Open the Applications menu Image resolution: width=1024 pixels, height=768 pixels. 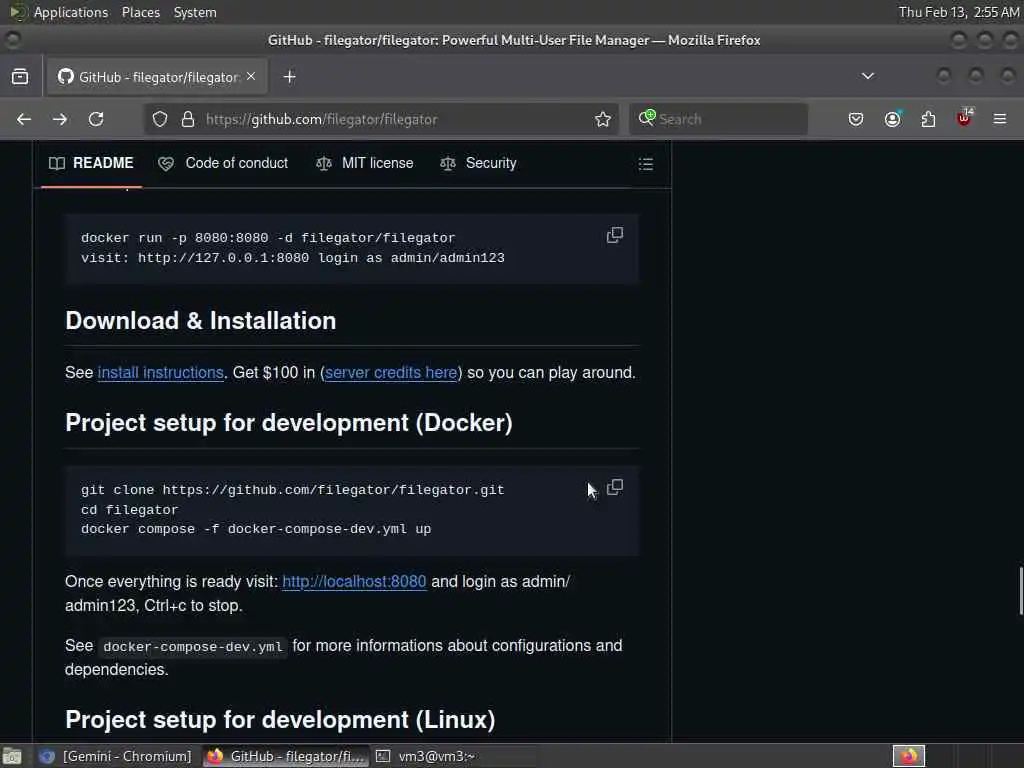tap(71, 12)
